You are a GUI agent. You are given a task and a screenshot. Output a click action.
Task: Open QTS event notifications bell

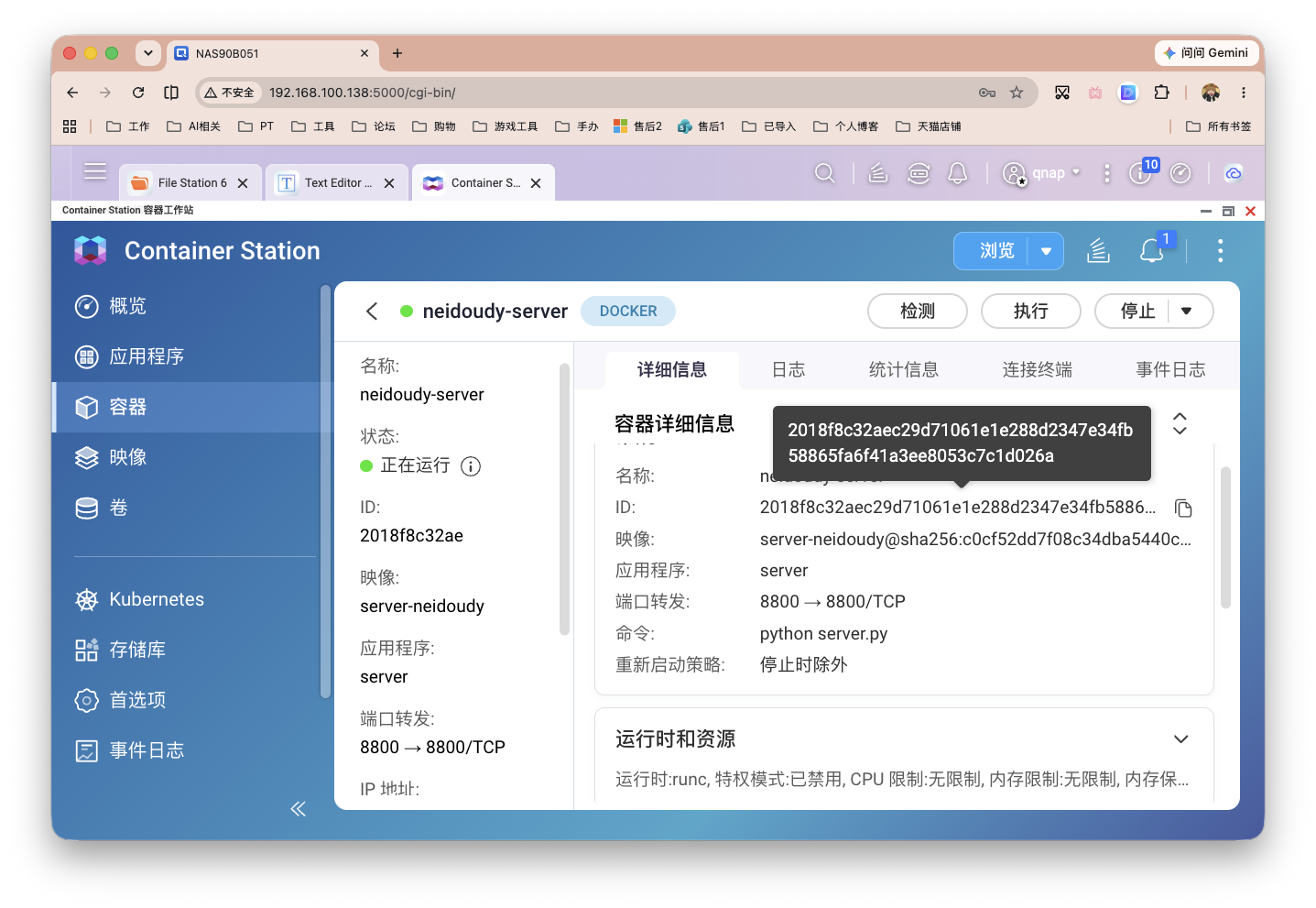click(958, 173)
